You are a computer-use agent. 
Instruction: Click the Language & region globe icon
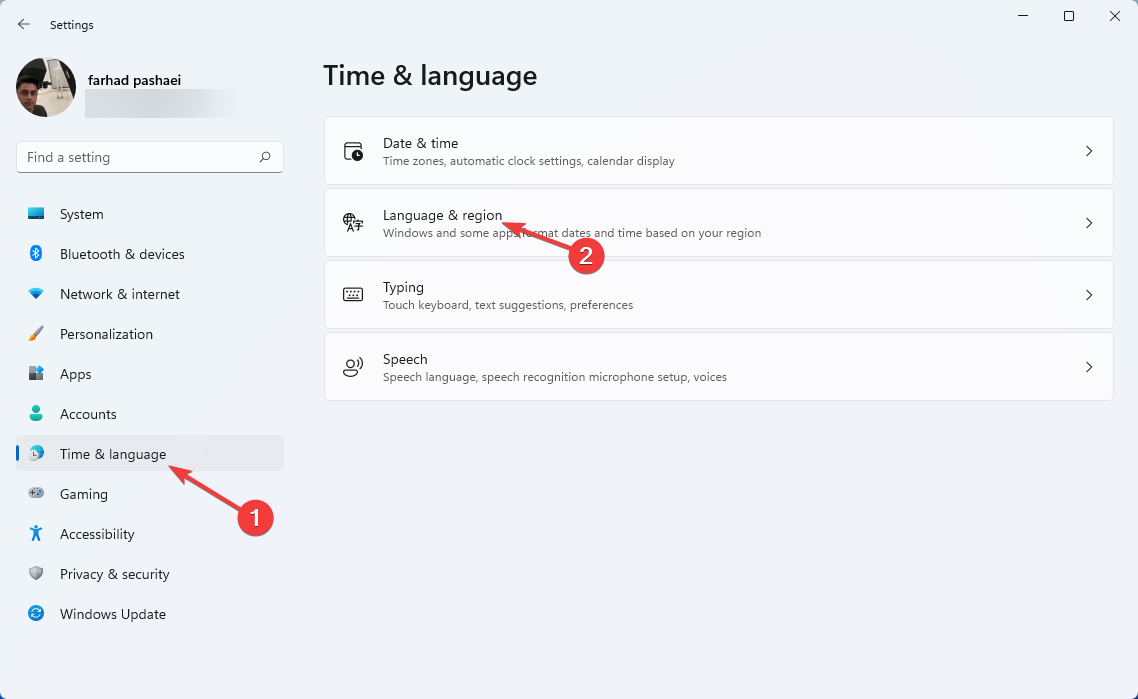[353, 223]
